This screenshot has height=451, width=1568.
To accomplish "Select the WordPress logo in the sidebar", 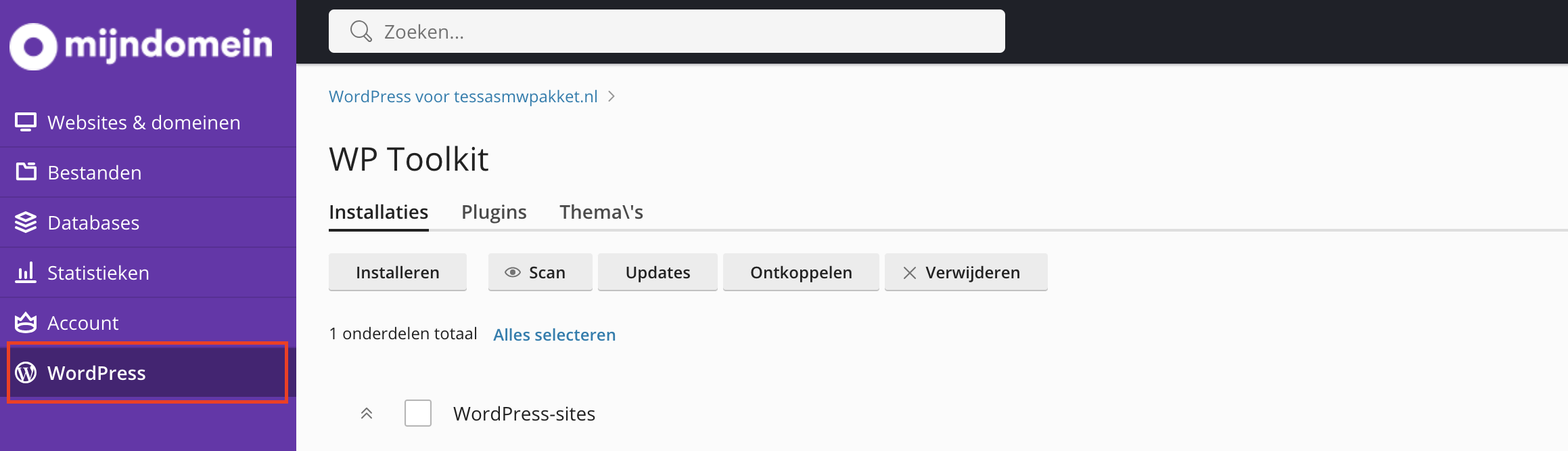I will 26,372.
